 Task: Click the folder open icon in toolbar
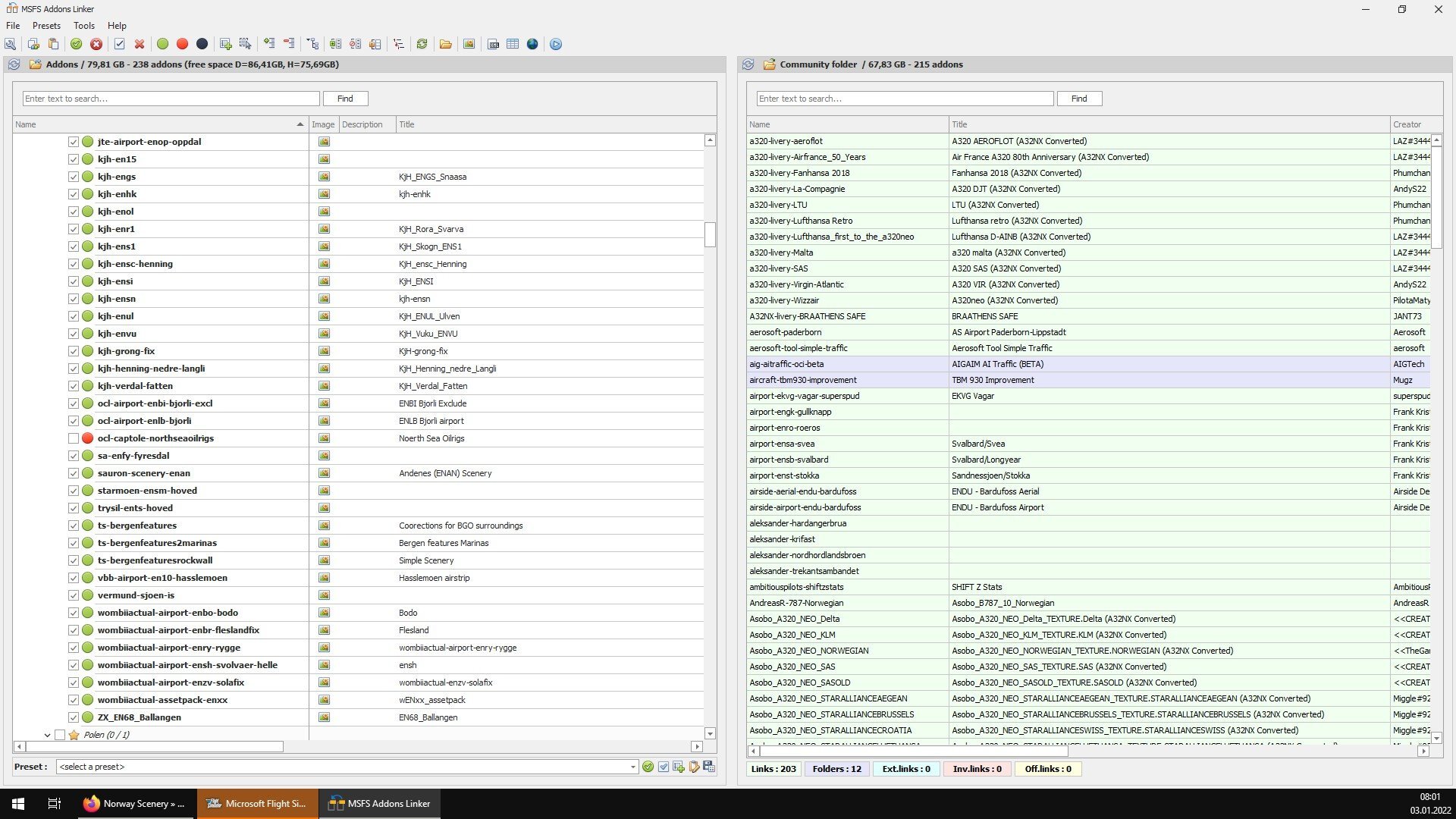point(447,44)
